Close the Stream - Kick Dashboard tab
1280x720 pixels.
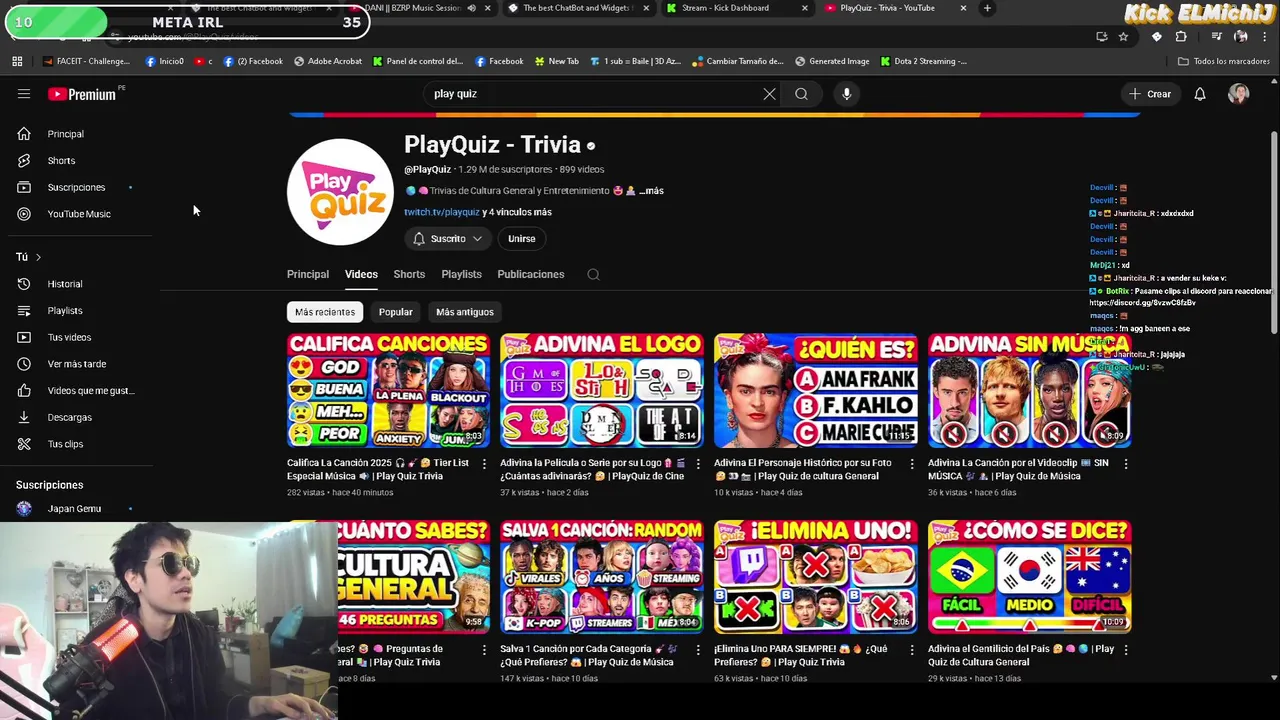tap(805, 8)
